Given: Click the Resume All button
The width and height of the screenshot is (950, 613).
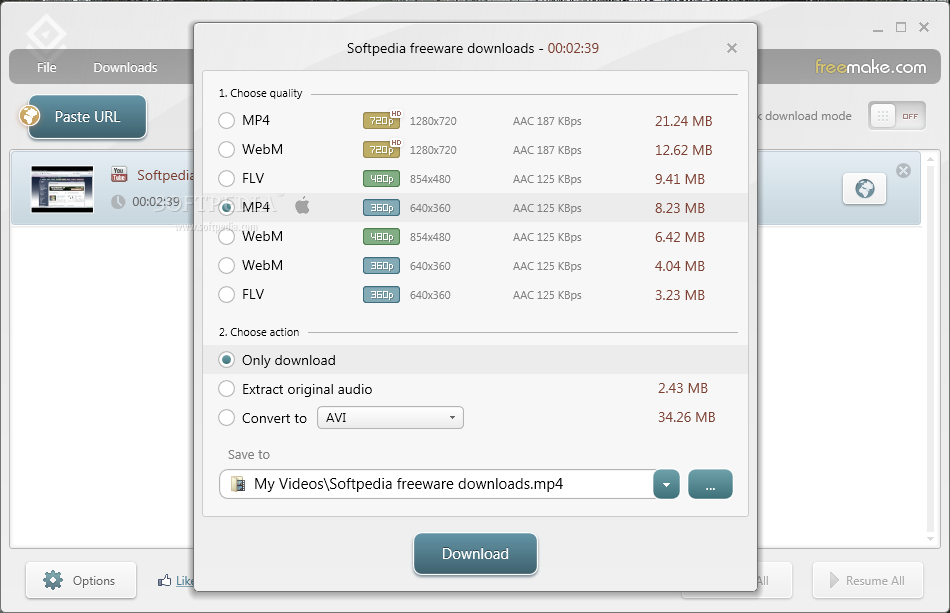Looking at the screenshot, I should pyautogui.click(x=868, y=580).
